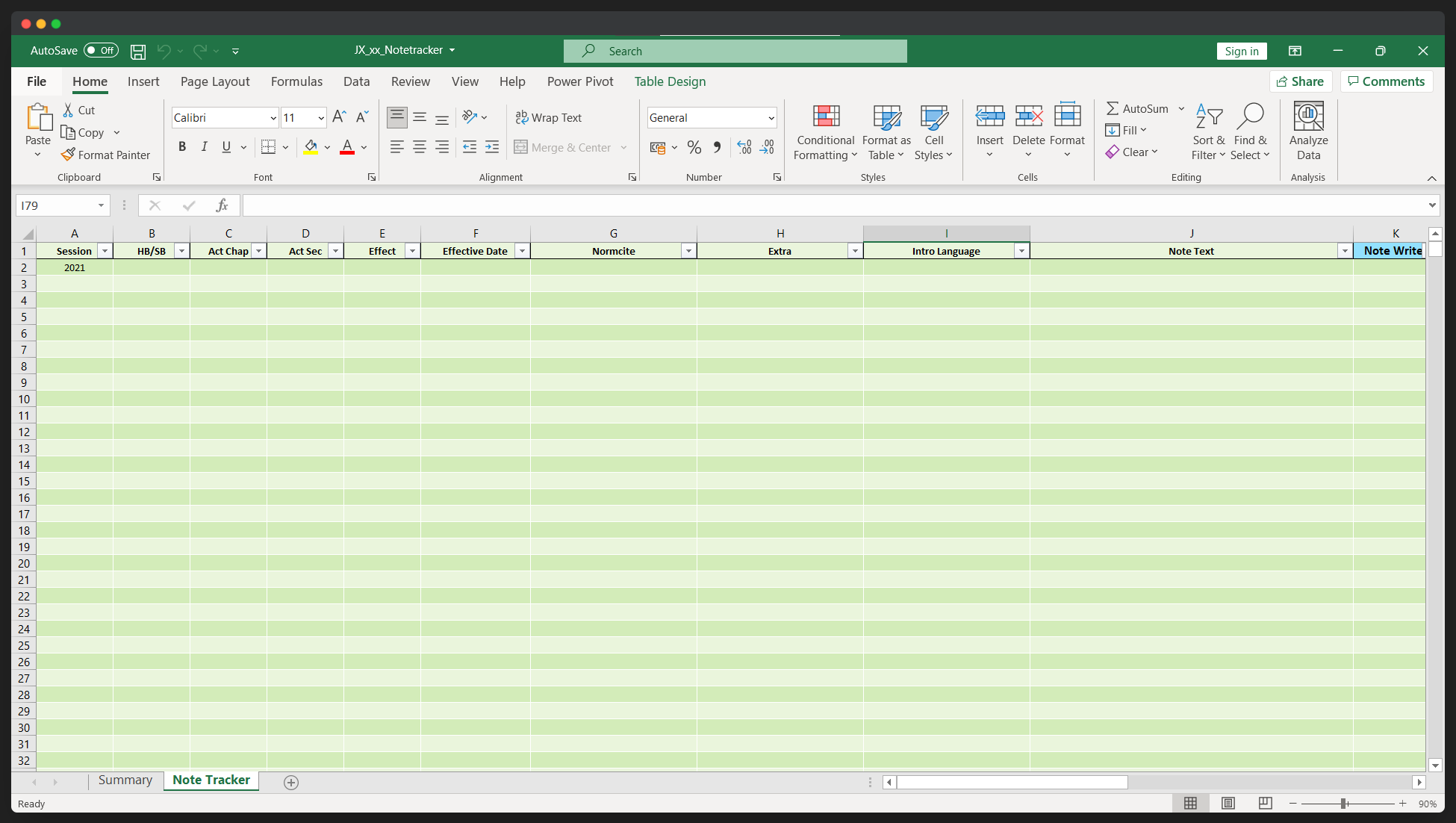Click the Percent Style icon
1456x823 pixels.
pos(694,147)
